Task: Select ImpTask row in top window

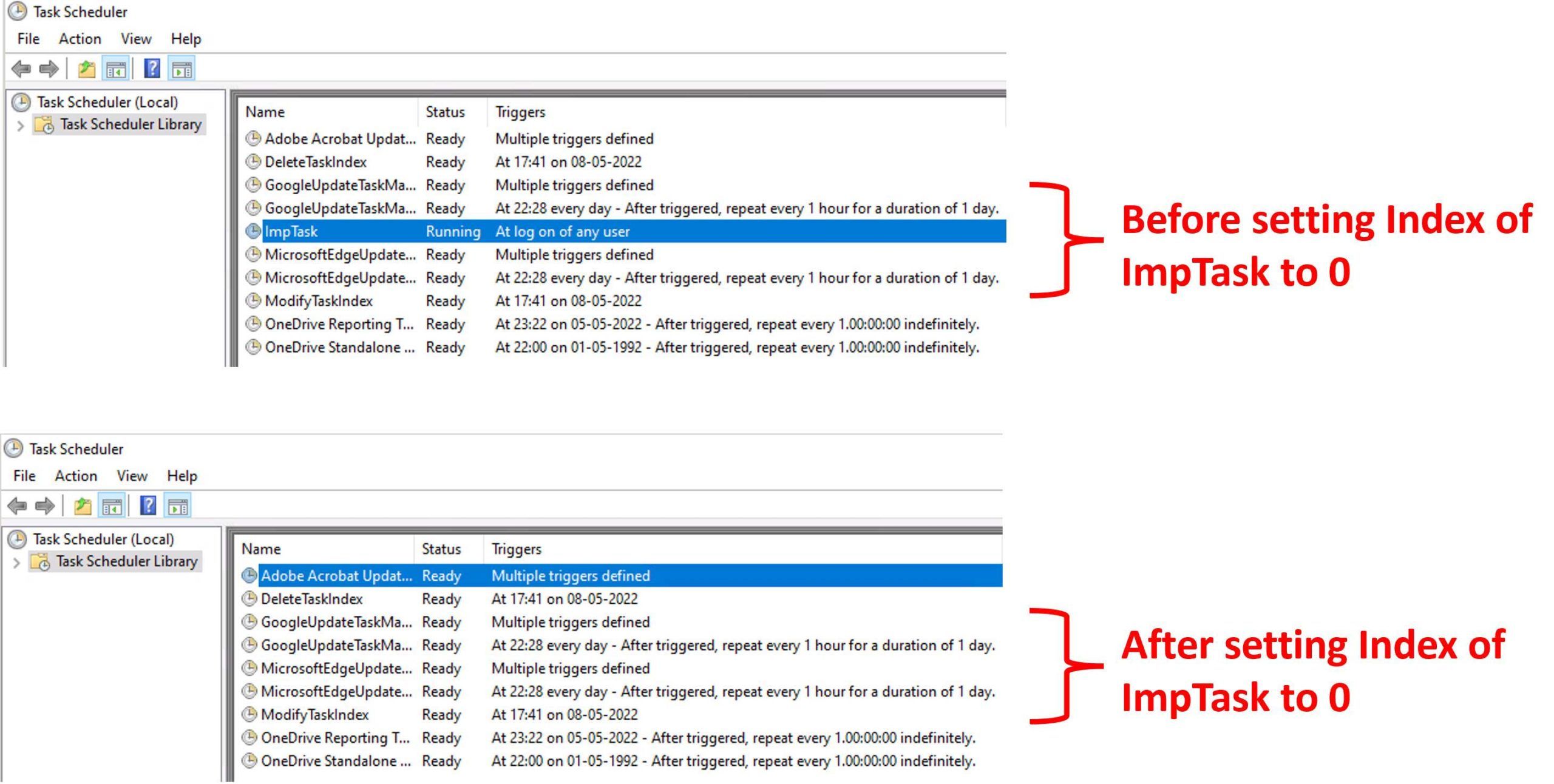Action: click(x=625, y=231)
